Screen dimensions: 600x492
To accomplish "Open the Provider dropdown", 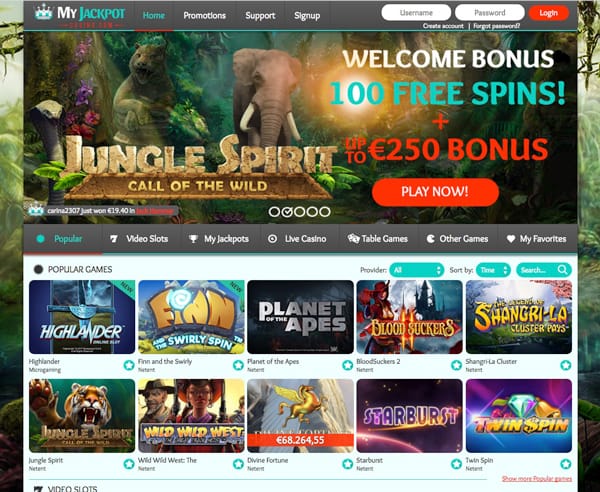I will click(x=417, y=270).
